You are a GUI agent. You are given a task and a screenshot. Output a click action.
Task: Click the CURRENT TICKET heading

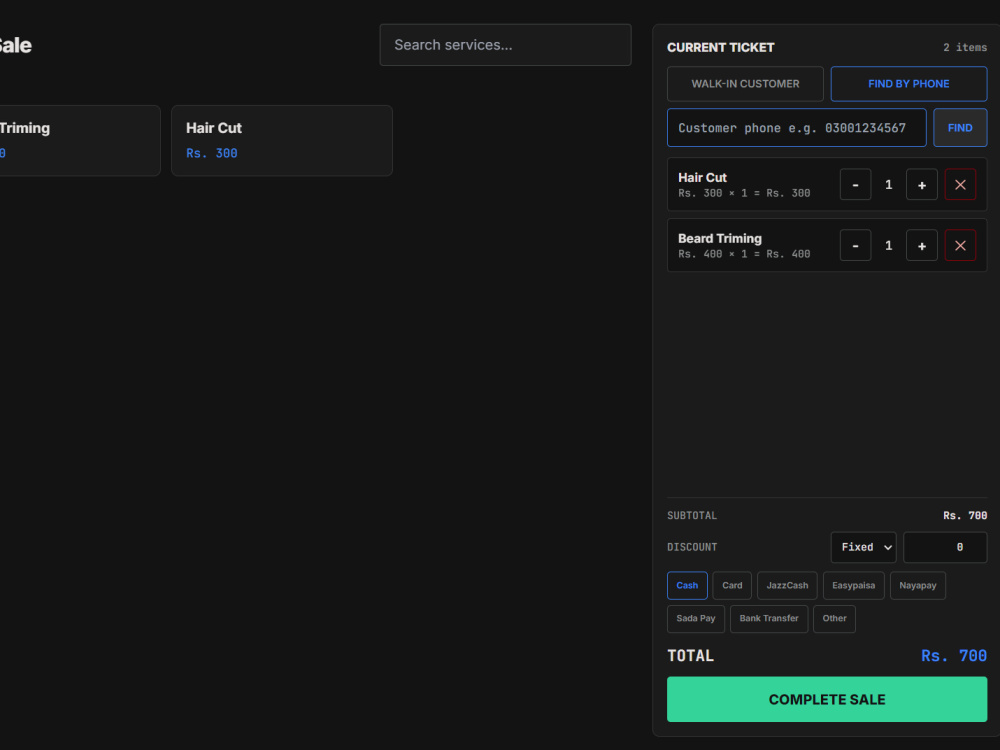pos(721,47)
